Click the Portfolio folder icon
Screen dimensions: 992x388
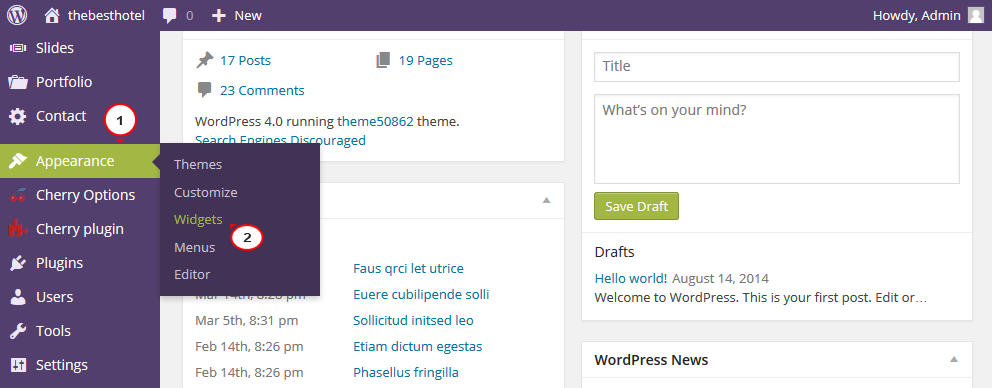tap(18, 82)
